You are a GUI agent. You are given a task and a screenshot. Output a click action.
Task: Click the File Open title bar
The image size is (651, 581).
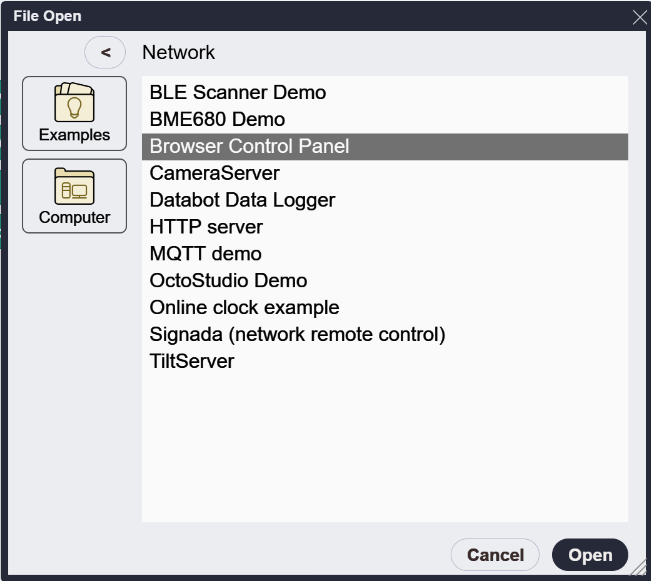pos(316,16)
